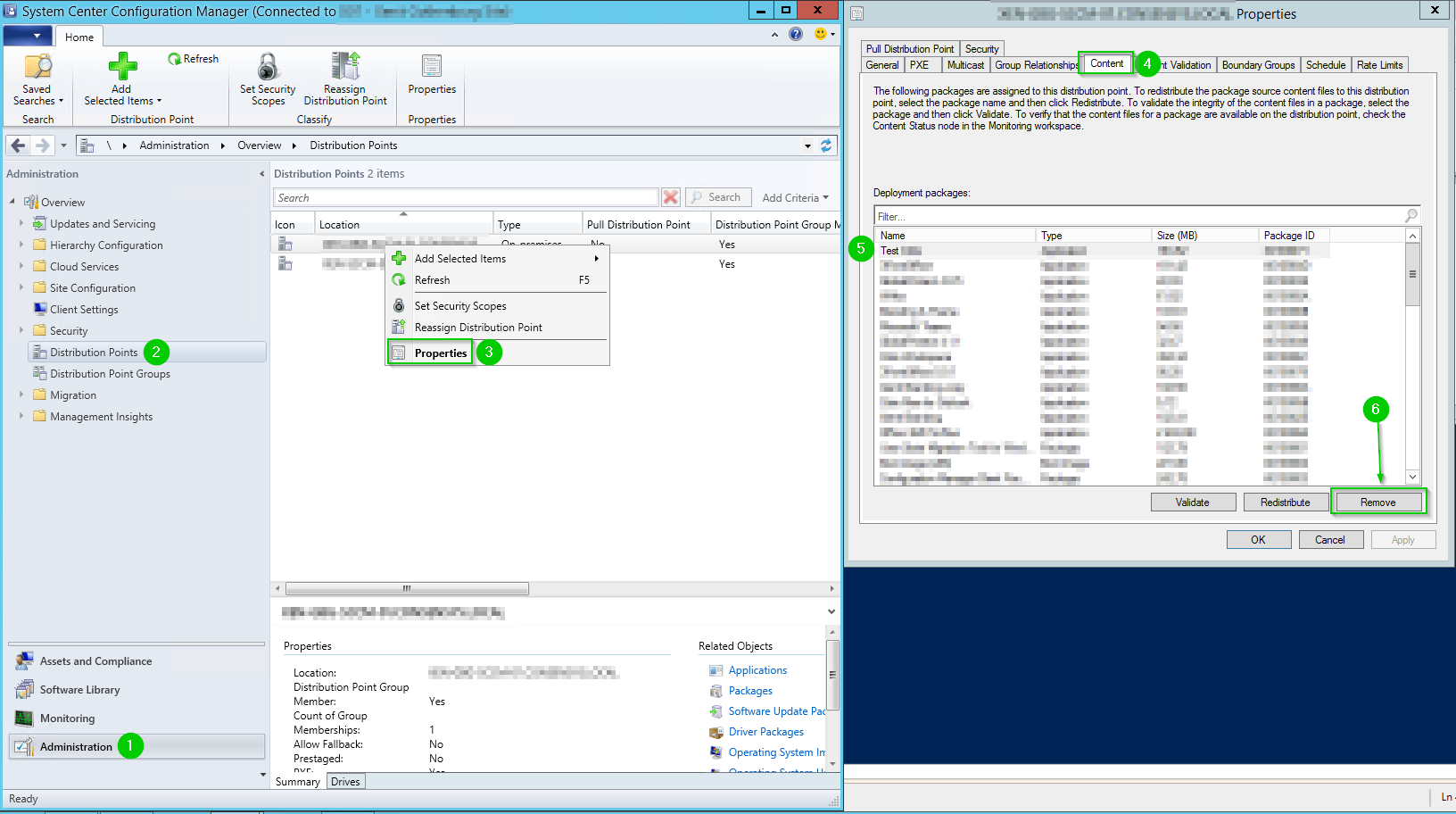Image resolution: width=1456 pixels, height=814 pixels.
Task: Switch to the Boundary Groups tab
Action: (1257, 65)
